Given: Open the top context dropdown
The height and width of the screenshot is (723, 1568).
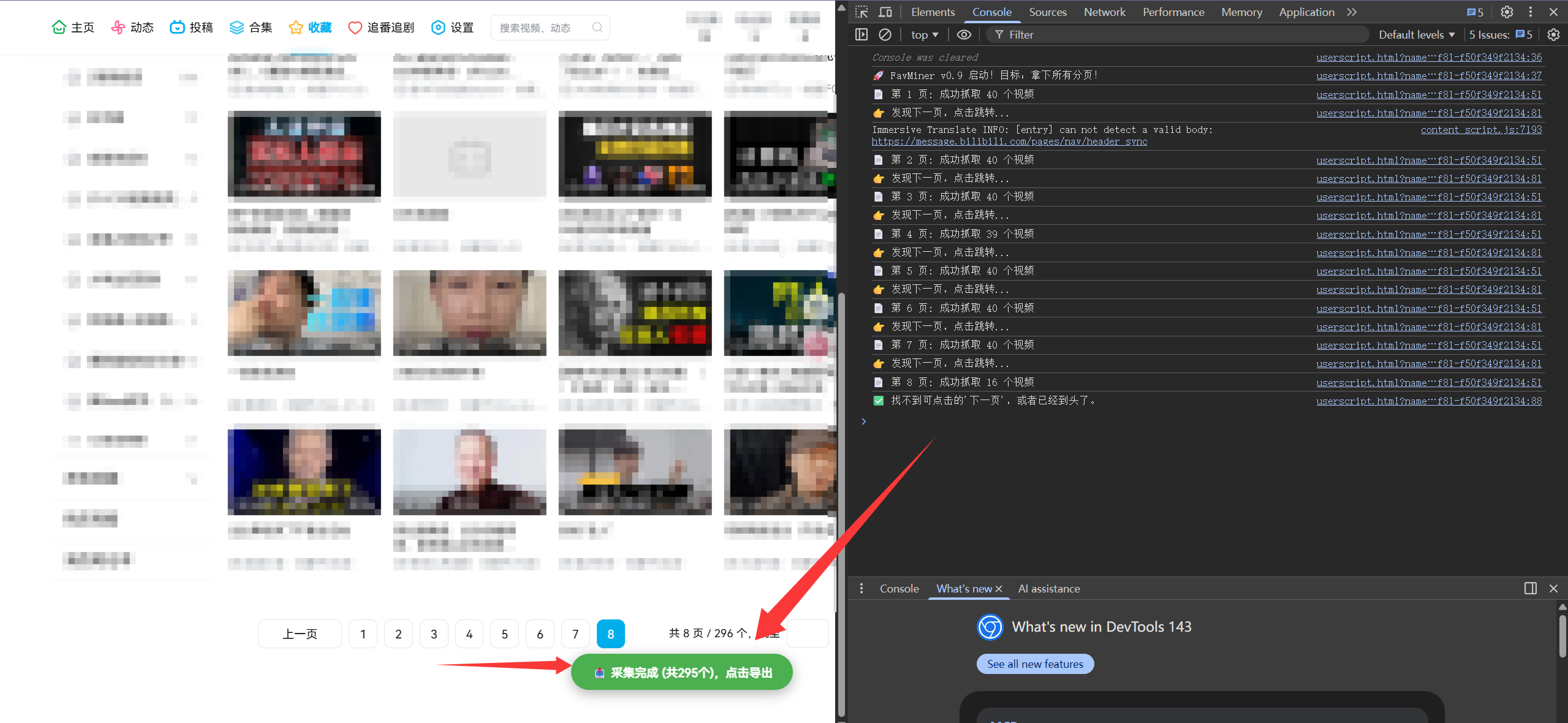Looking at the screenshot, I should [x=924, y=35].
